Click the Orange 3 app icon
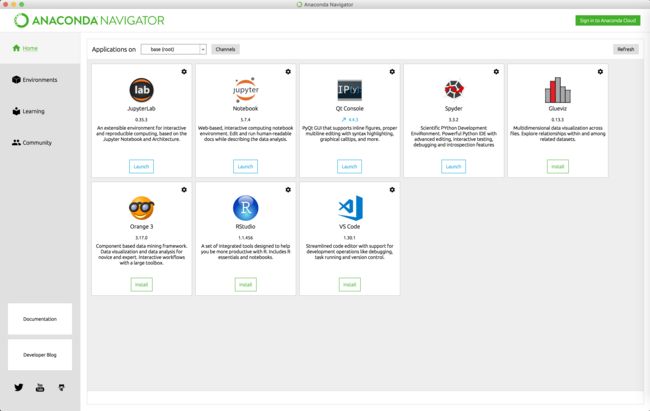The width and height of the screenshot is (650, 411). coord(141,208)
